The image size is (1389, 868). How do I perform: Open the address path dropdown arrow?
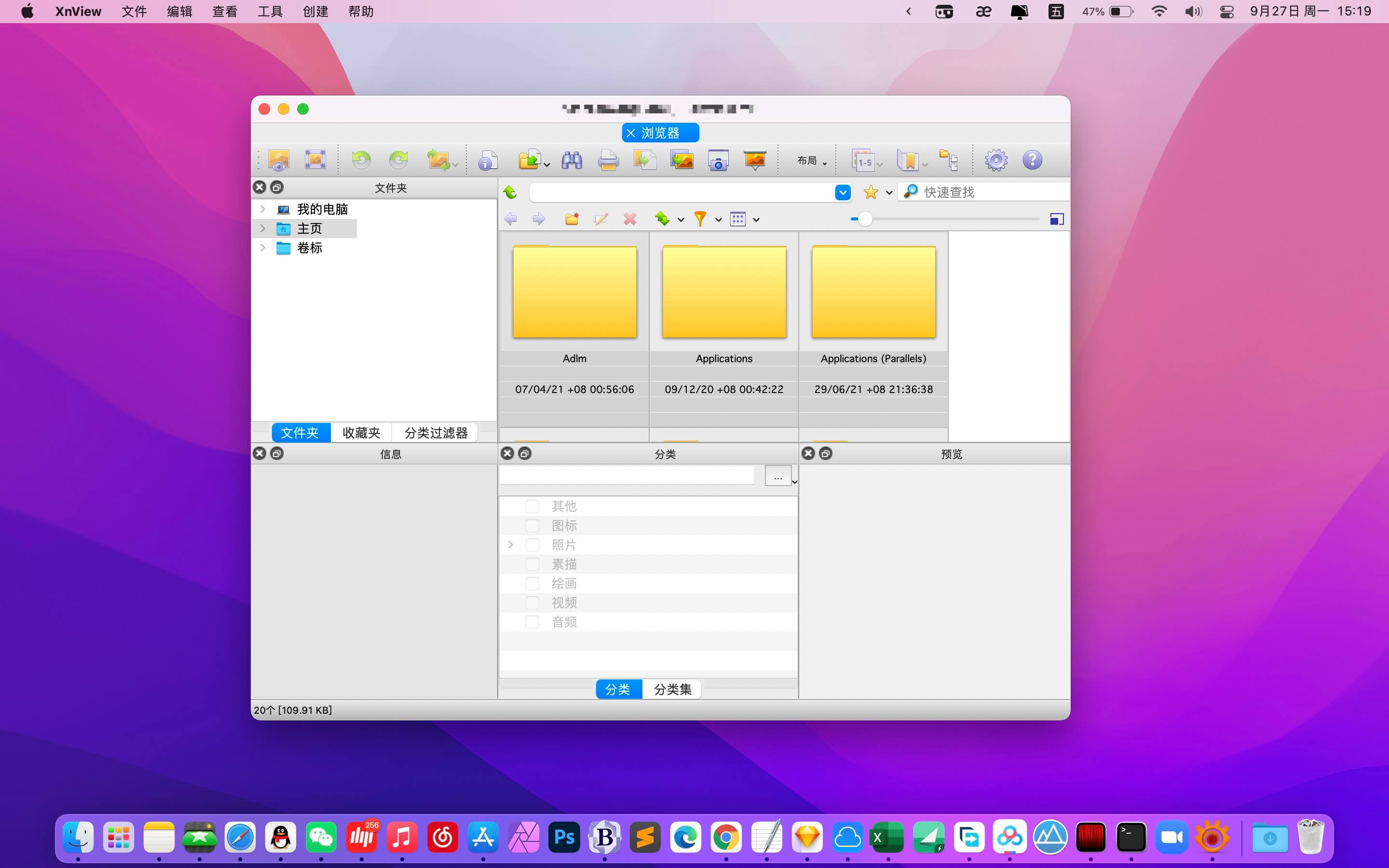pos(843,192)
